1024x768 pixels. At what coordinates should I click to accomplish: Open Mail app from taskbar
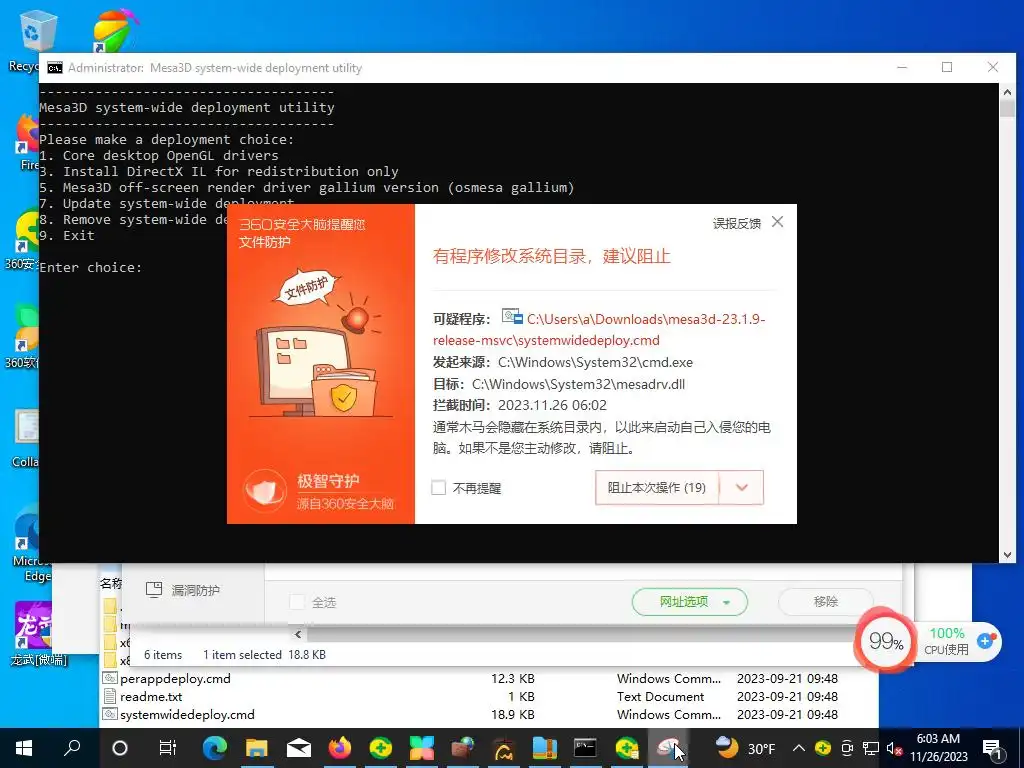coord(298,748)
